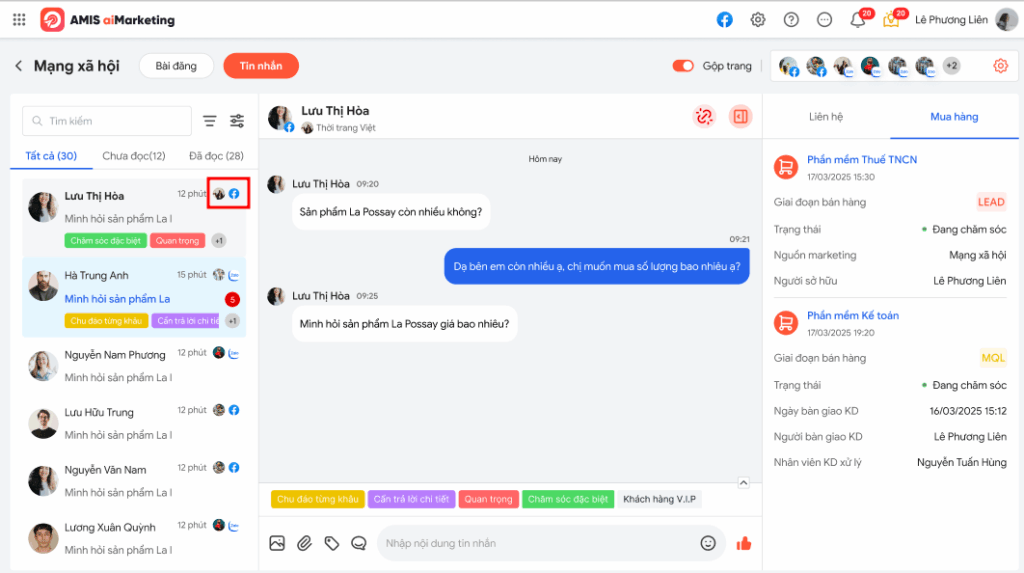
Task: Open the app launcher grid icon
Action: 19,20
